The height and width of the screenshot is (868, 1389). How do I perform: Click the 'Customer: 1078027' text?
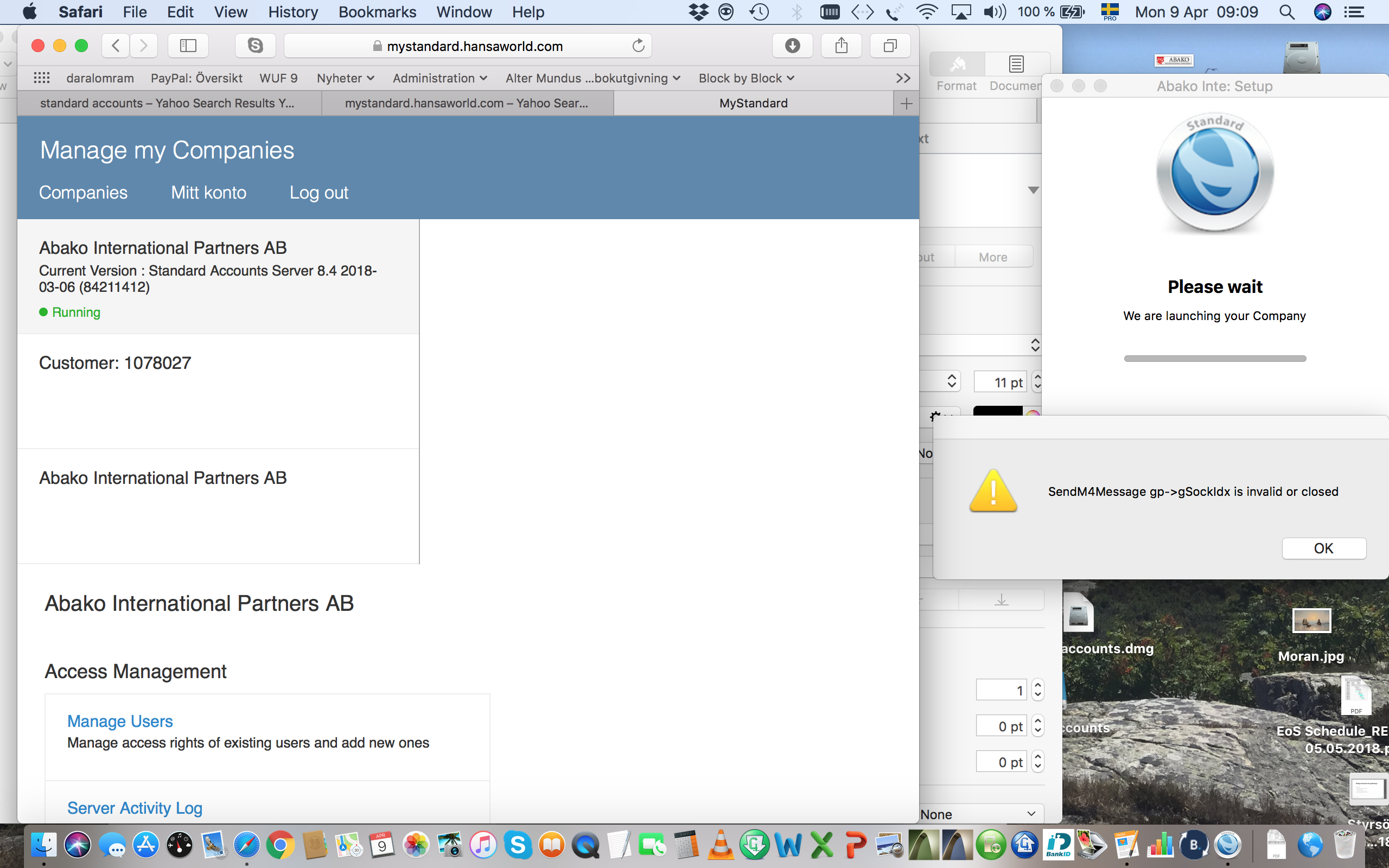click(115, 363)
